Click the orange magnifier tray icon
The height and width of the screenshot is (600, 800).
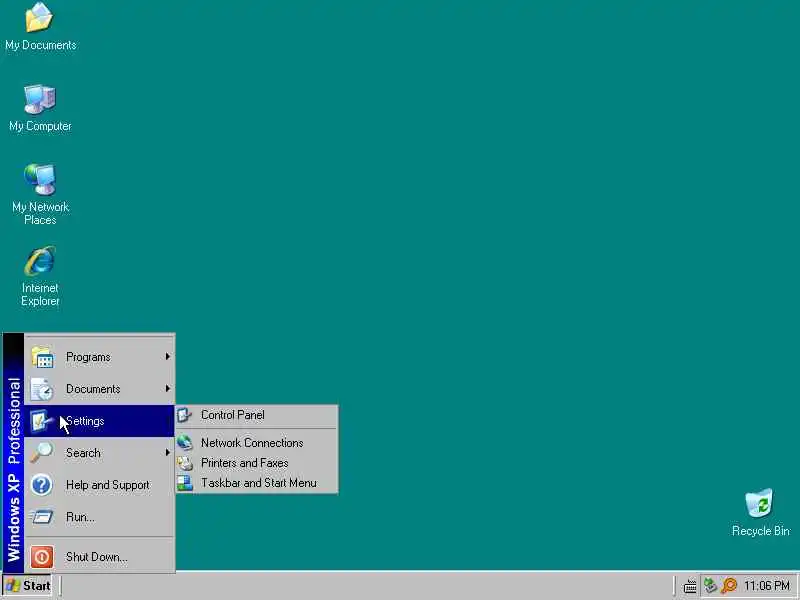(729, 585)
